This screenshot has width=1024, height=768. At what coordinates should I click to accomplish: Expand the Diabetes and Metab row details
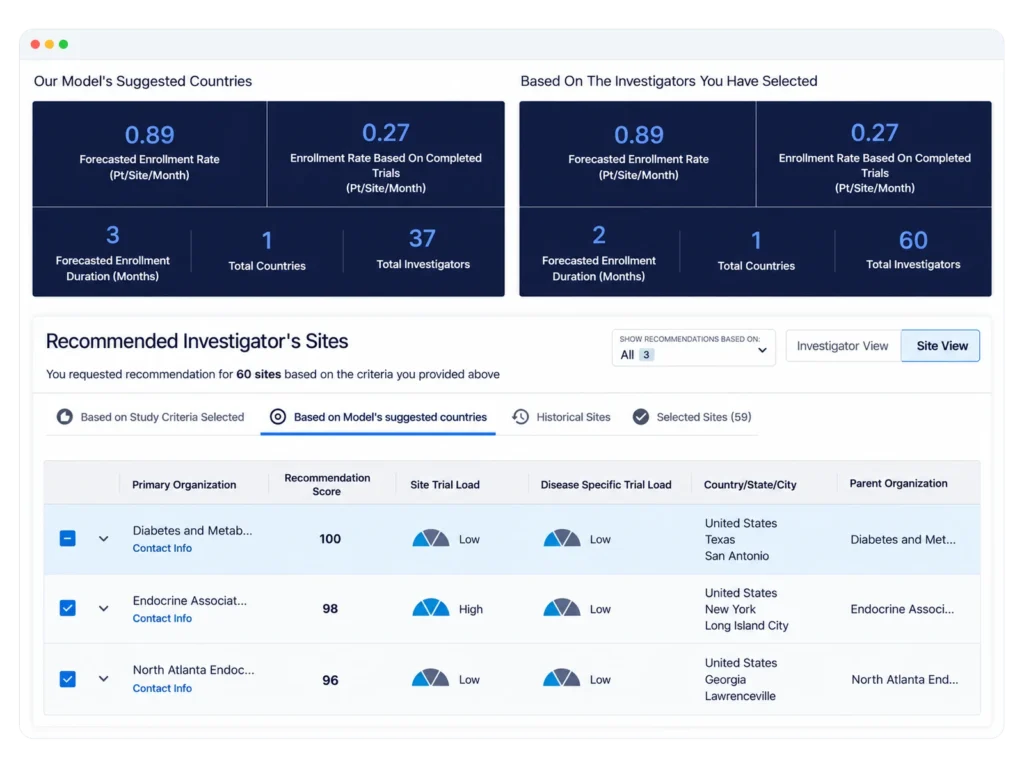(103, 539)
